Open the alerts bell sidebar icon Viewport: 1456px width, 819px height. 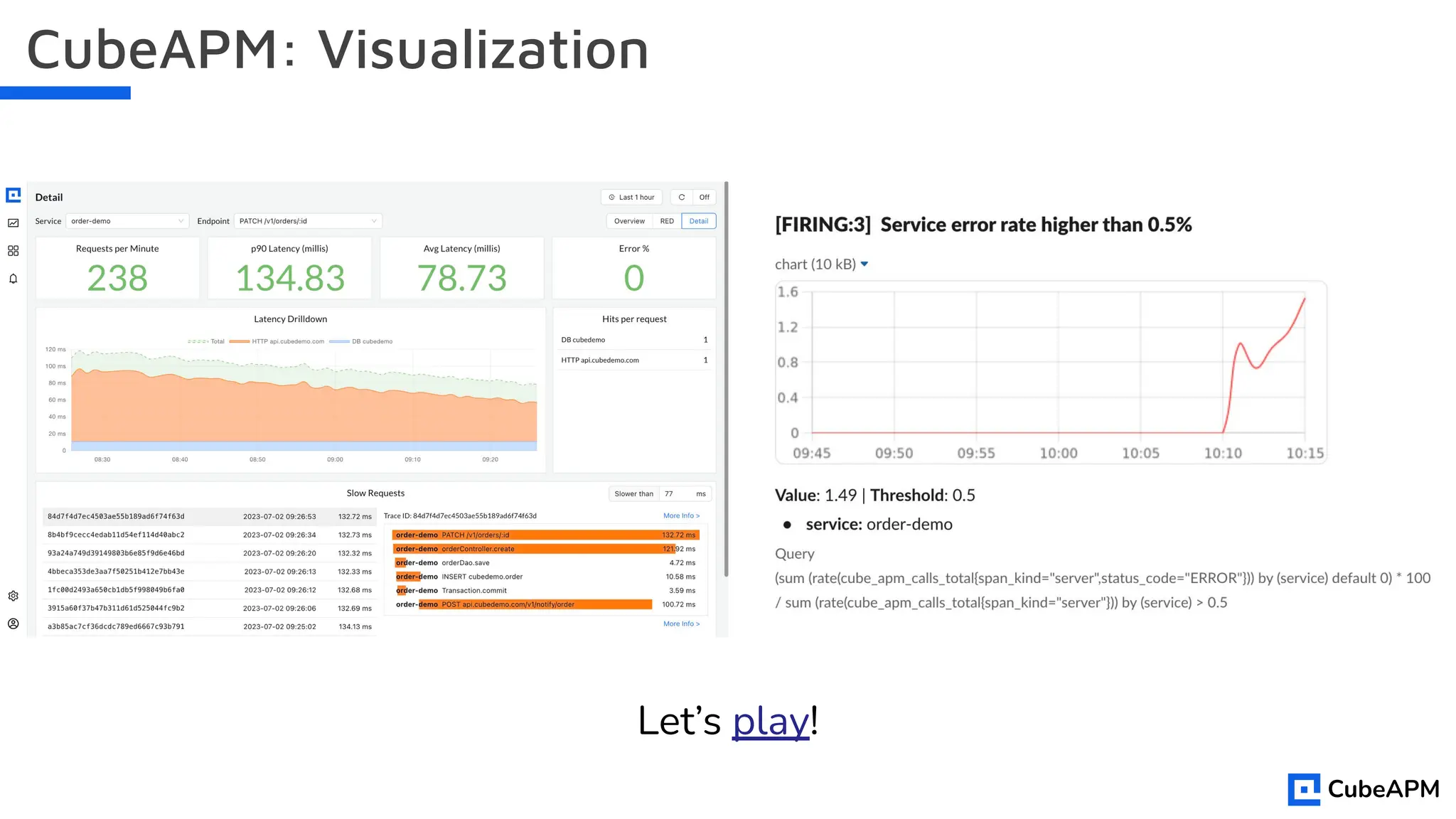click(x=13, y=279)
